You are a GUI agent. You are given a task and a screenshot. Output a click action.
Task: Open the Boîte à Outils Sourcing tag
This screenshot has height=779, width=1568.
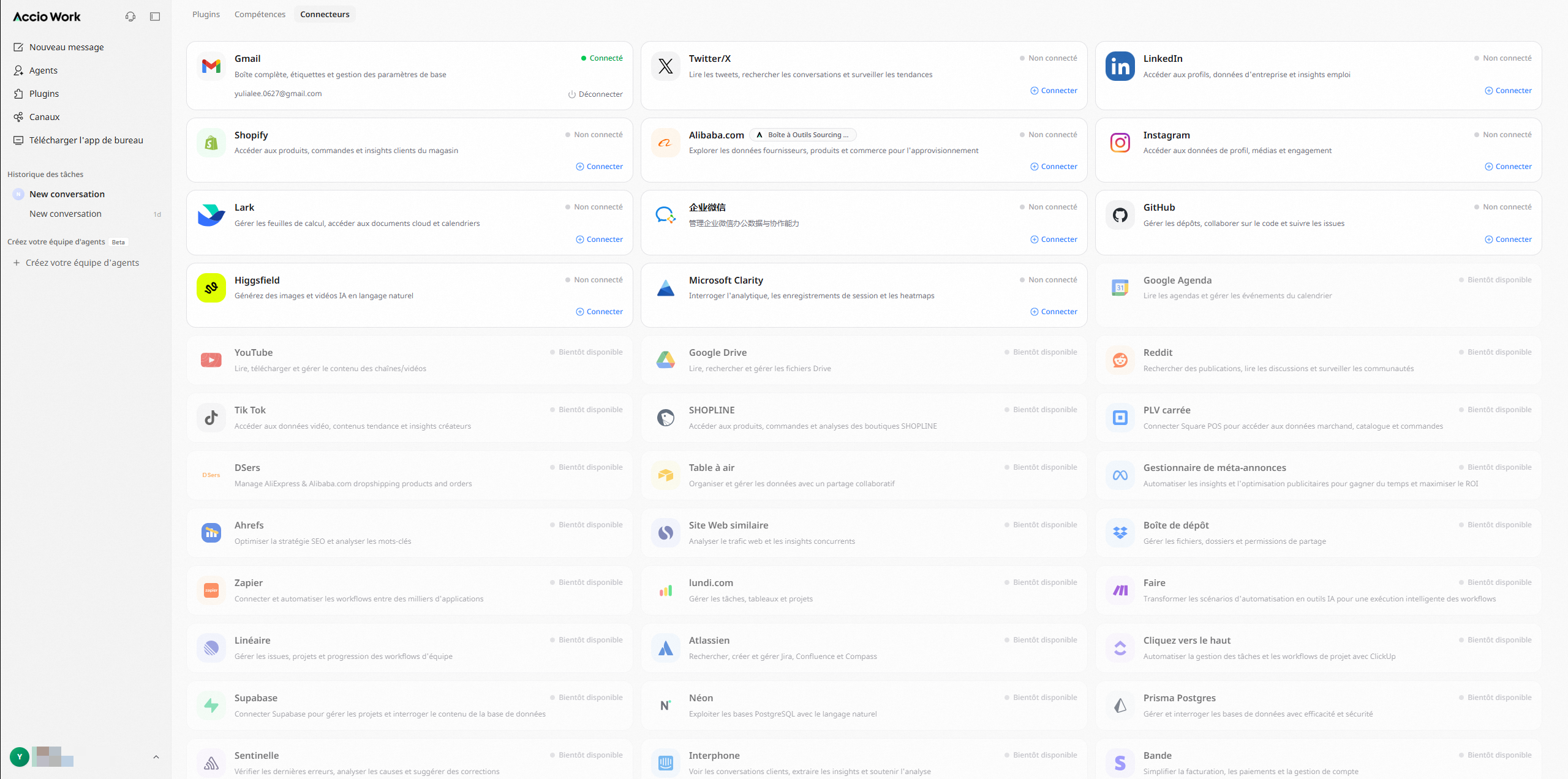[804, 135]
